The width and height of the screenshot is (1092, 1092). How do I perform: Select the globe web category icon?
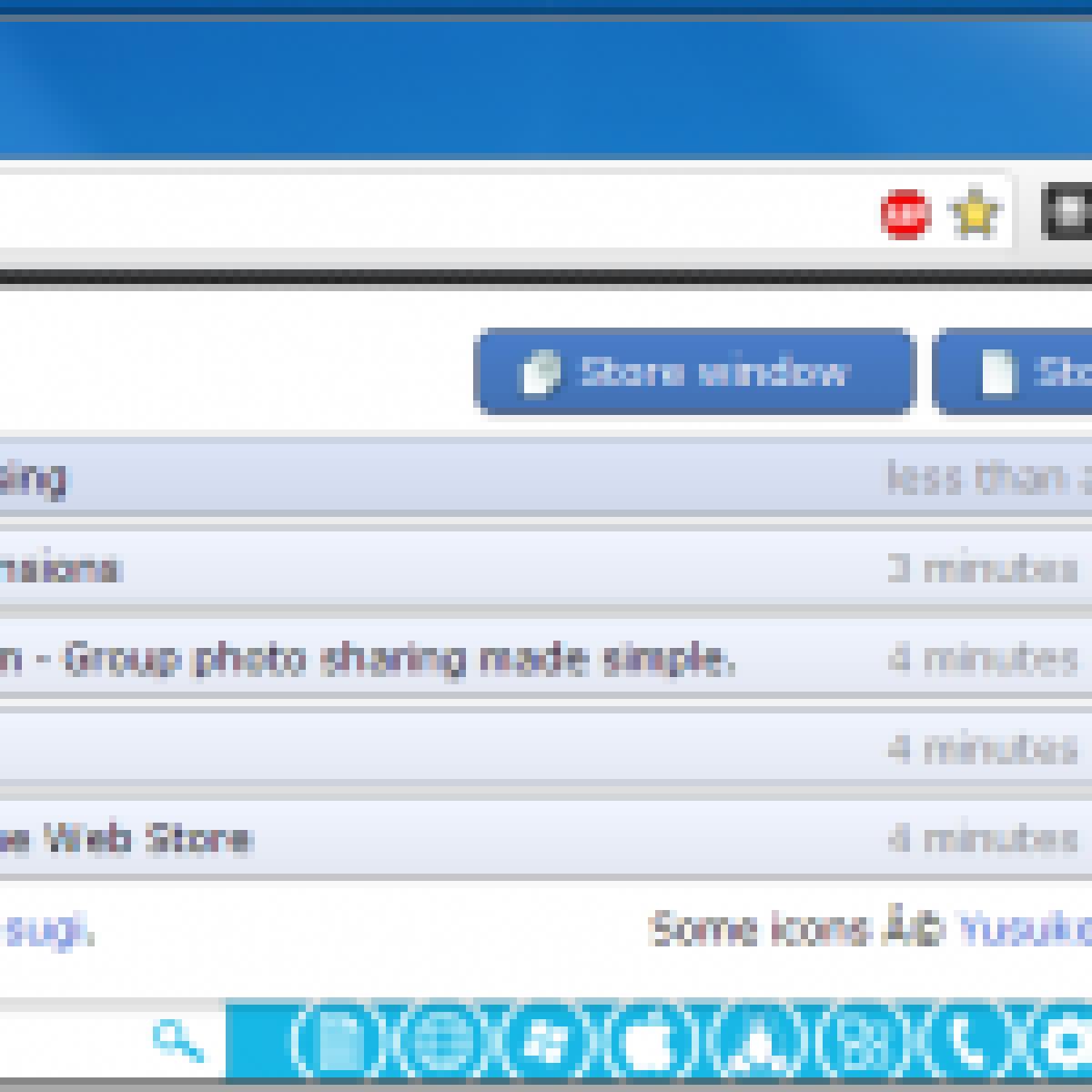[441, 1041]
